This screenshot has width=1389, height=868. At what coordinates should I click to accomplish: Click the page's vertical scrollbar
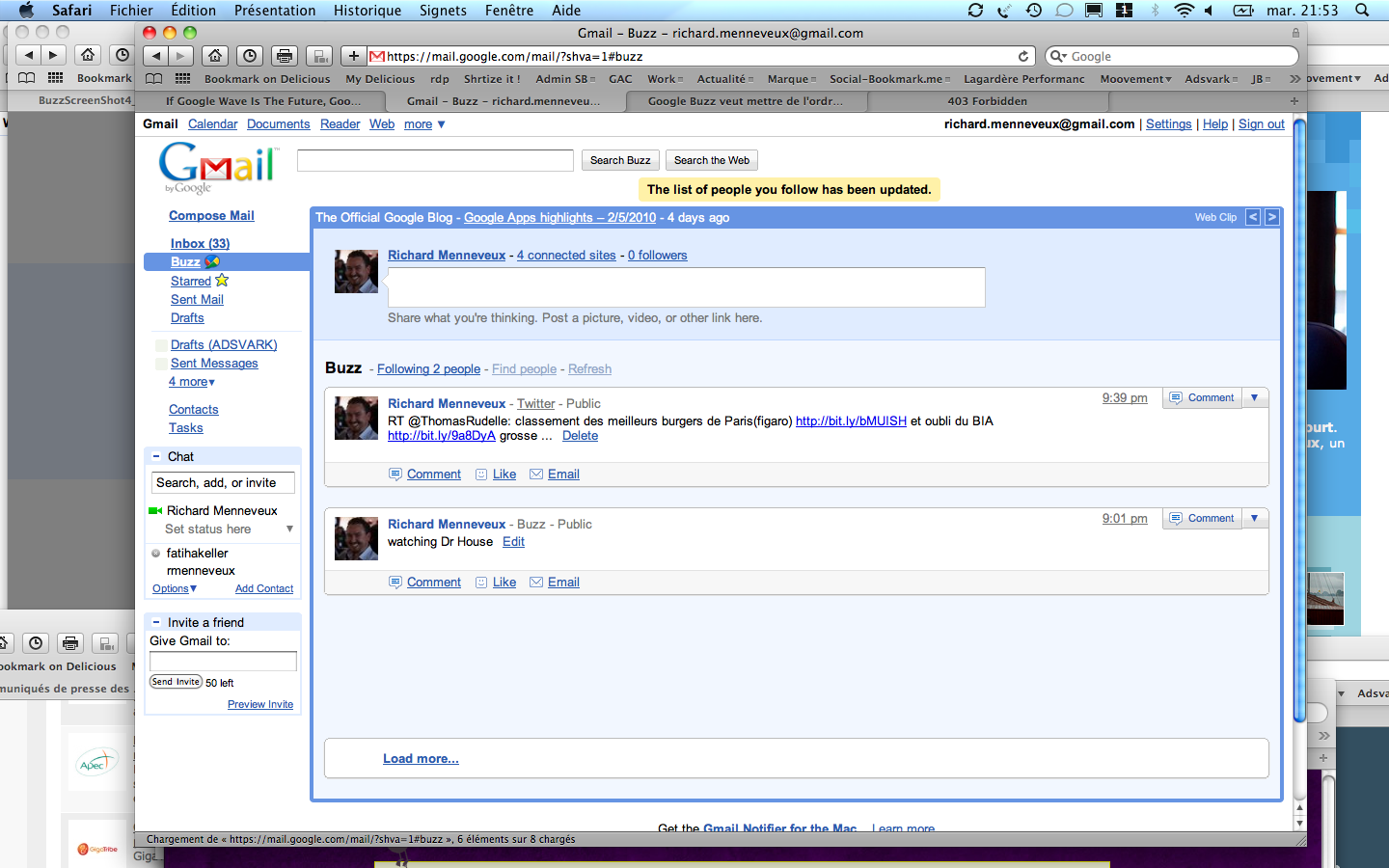click(1299, 420)
